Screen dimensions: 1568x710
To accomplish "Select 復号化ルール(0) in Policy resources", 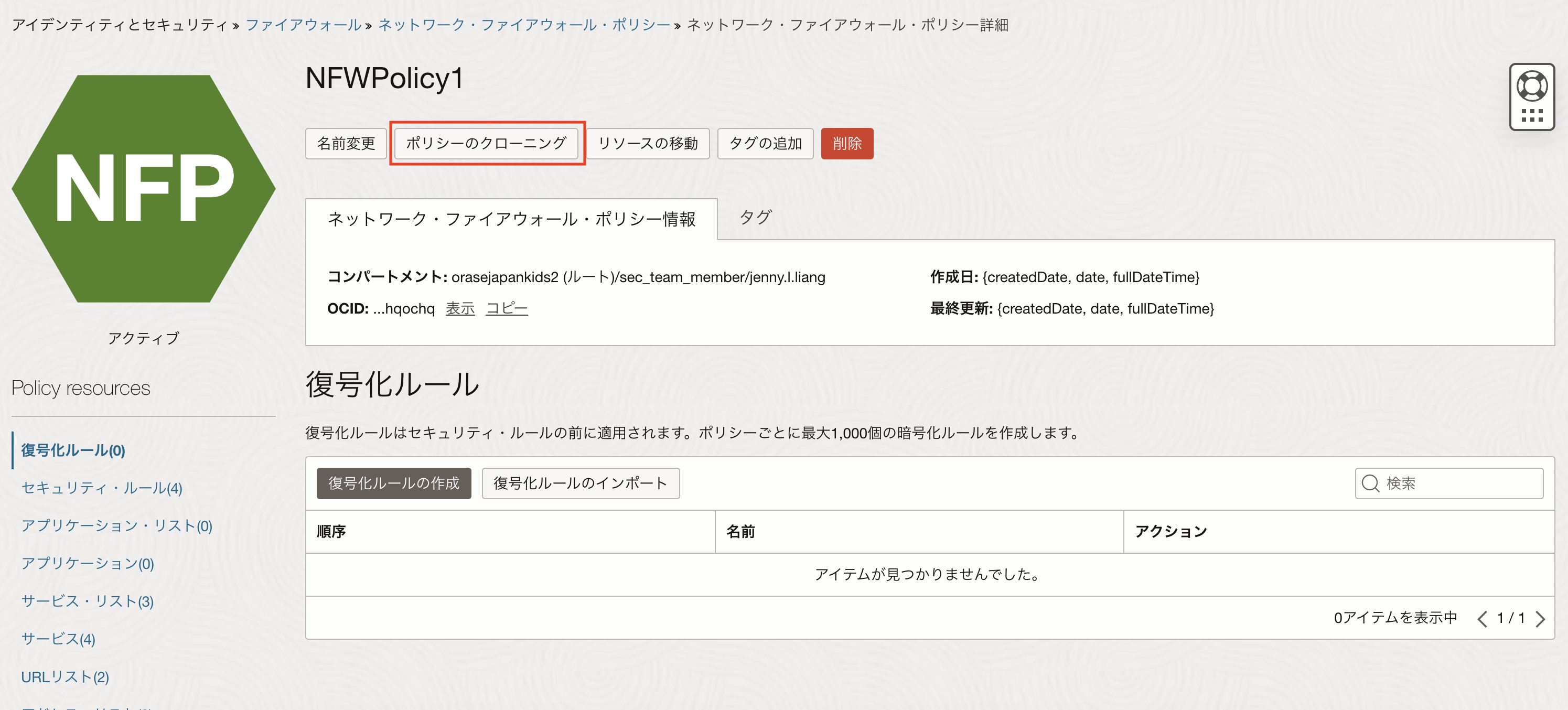I will coord(73,450).
